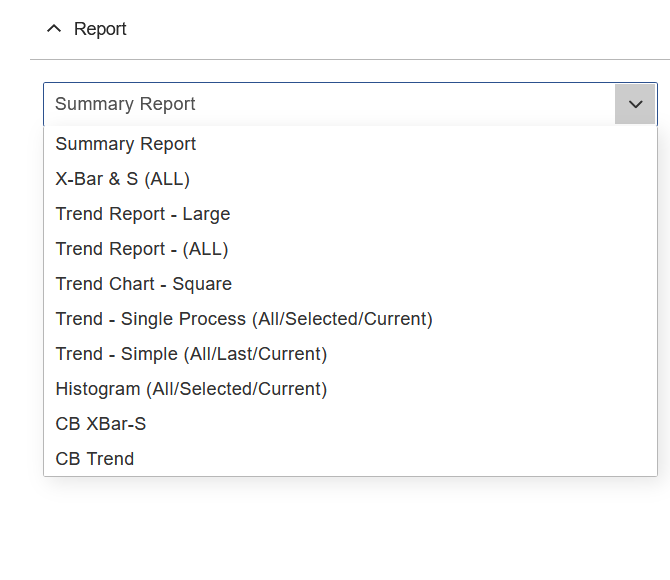The image size is (670, 580).
Task: Select Trend - Single Process report
Action: pos(244,319)
